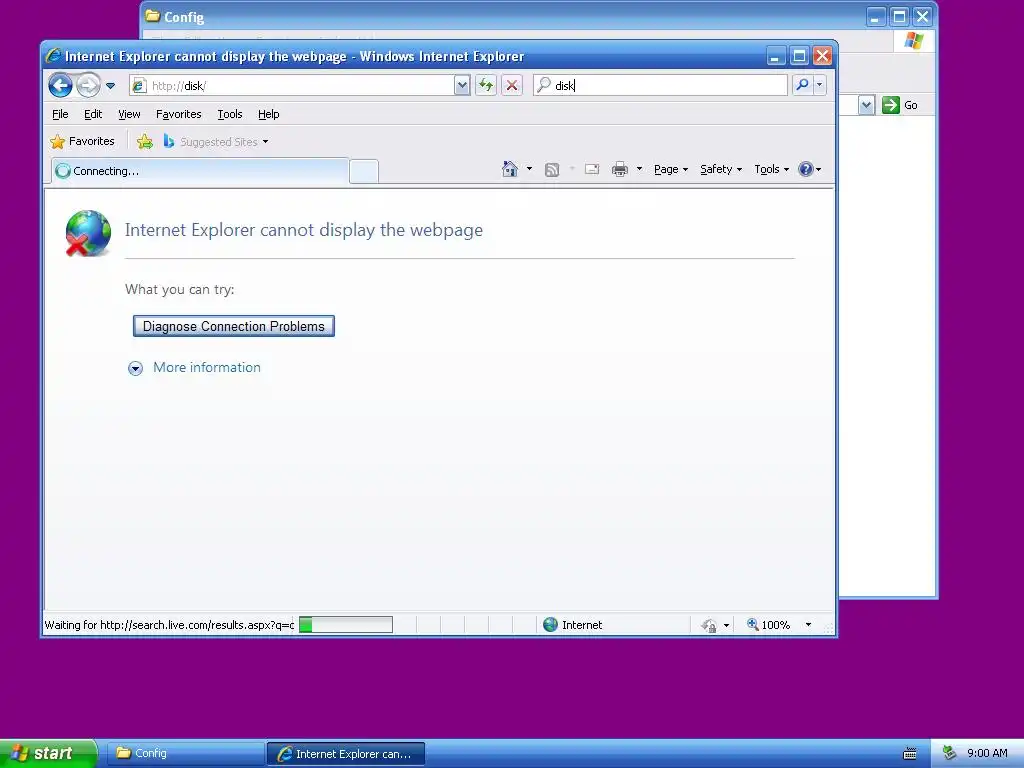Open search provider options dropdown
The height and width of the screenshot is (768, 1024).
pos(820,85)
